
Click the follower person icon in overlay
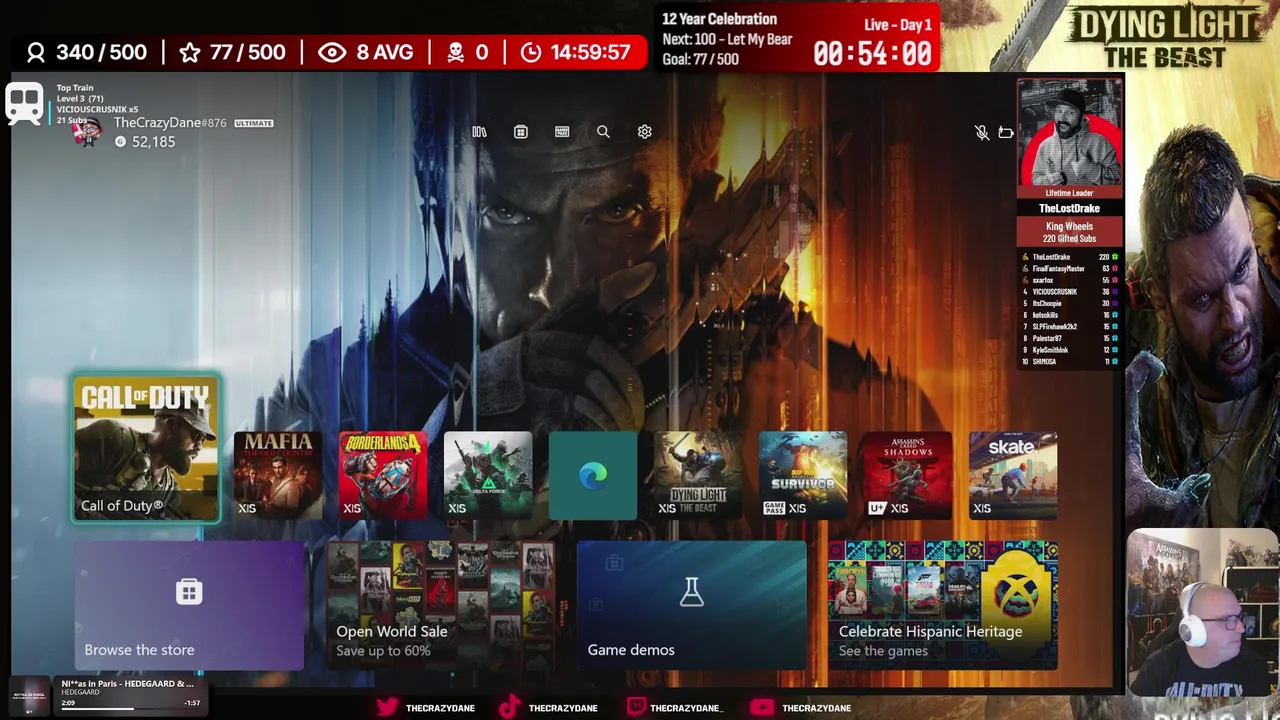point(36,53)
